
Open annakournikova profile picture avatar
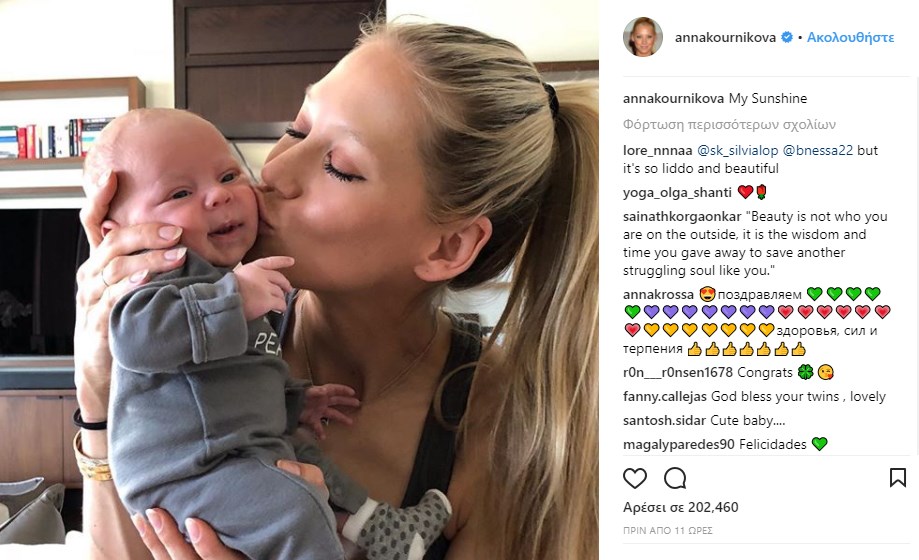click(643, 37)
